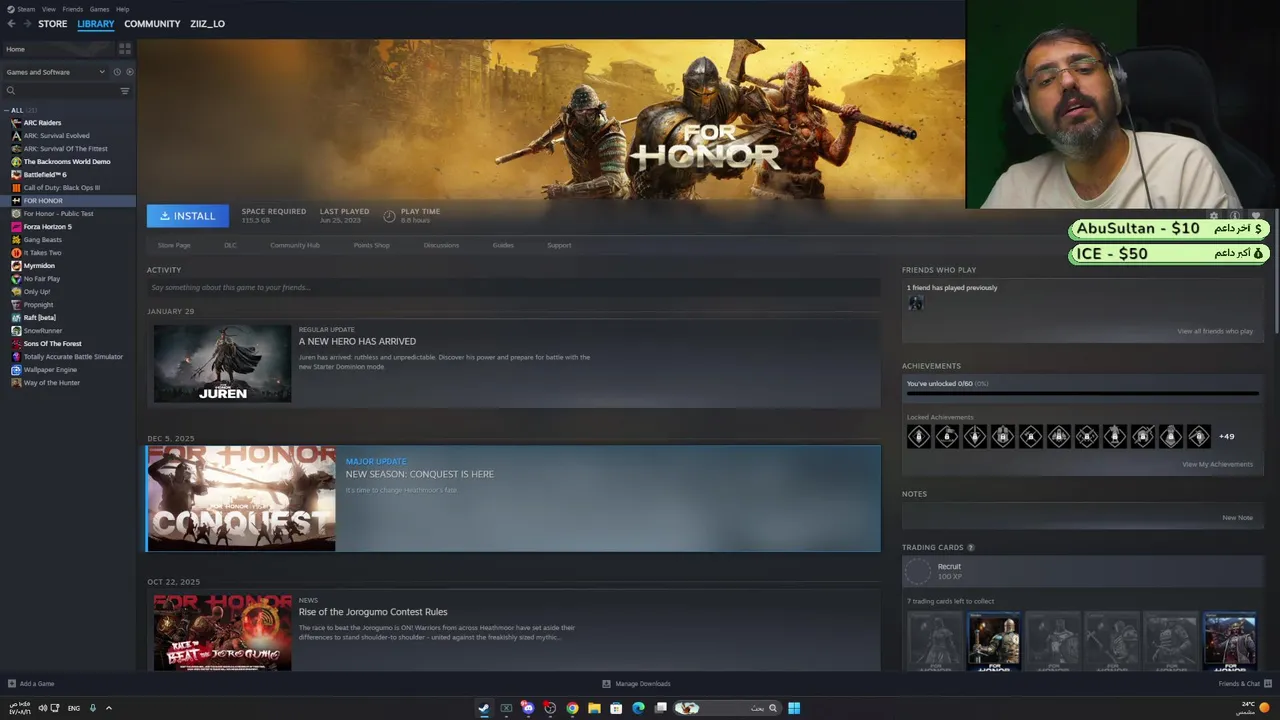Open the For Honor game settings gear icon

[1214, 216]
